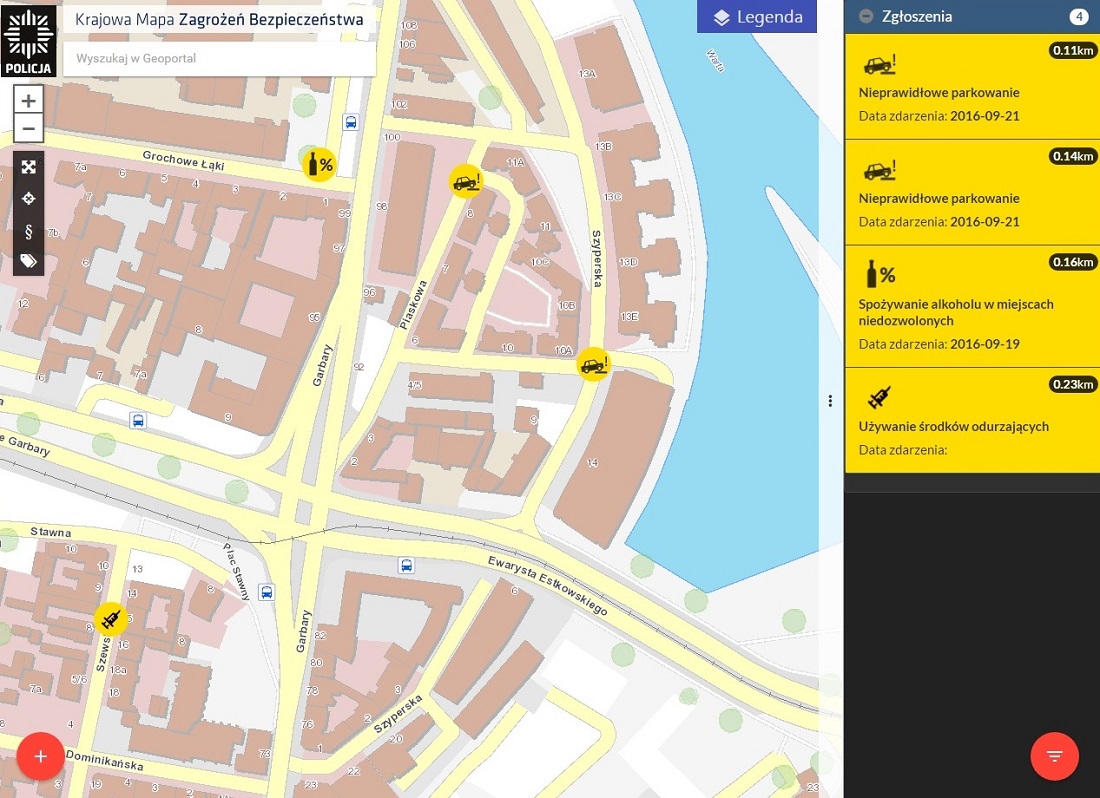The width and height of the screenshot is (1100, 798).
Task: Toggle fullscreen map view icon
Action: (29, 167)
